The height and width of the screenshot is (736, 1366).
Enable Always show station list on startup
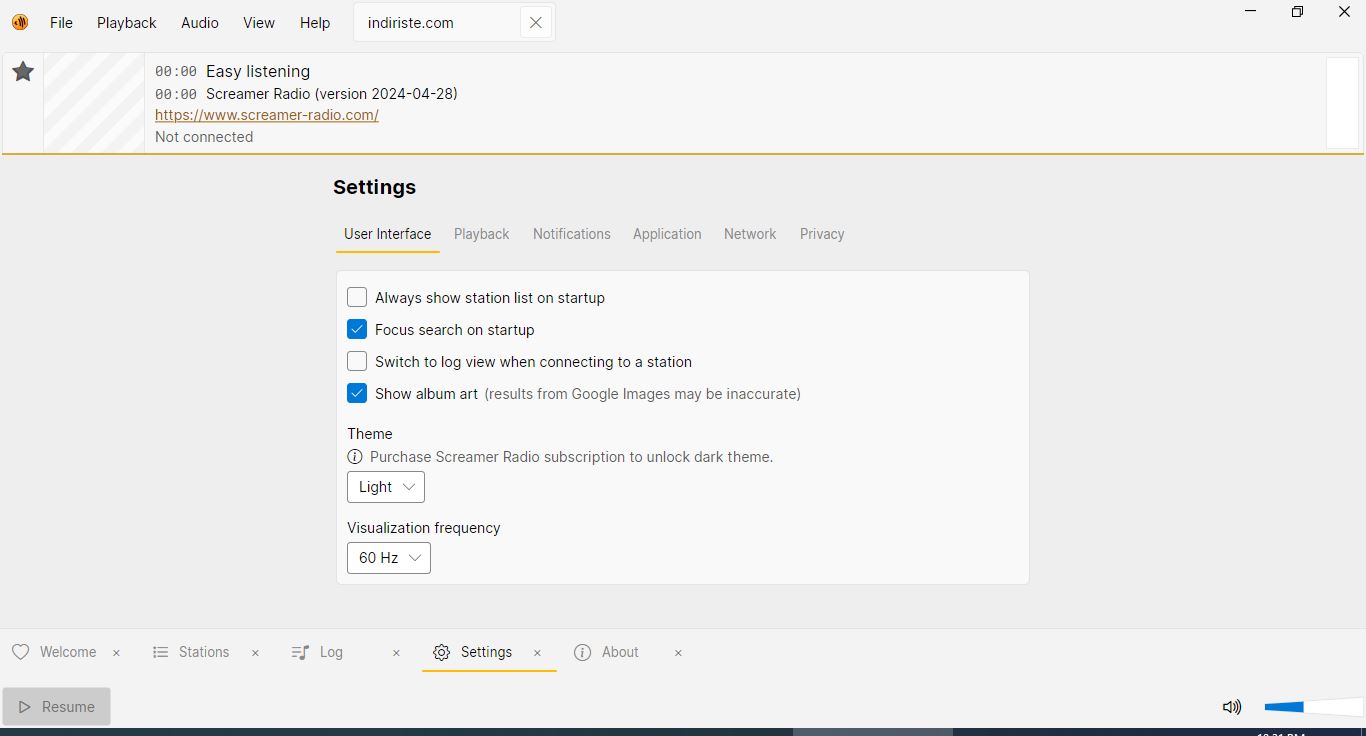tap(357, 297)
